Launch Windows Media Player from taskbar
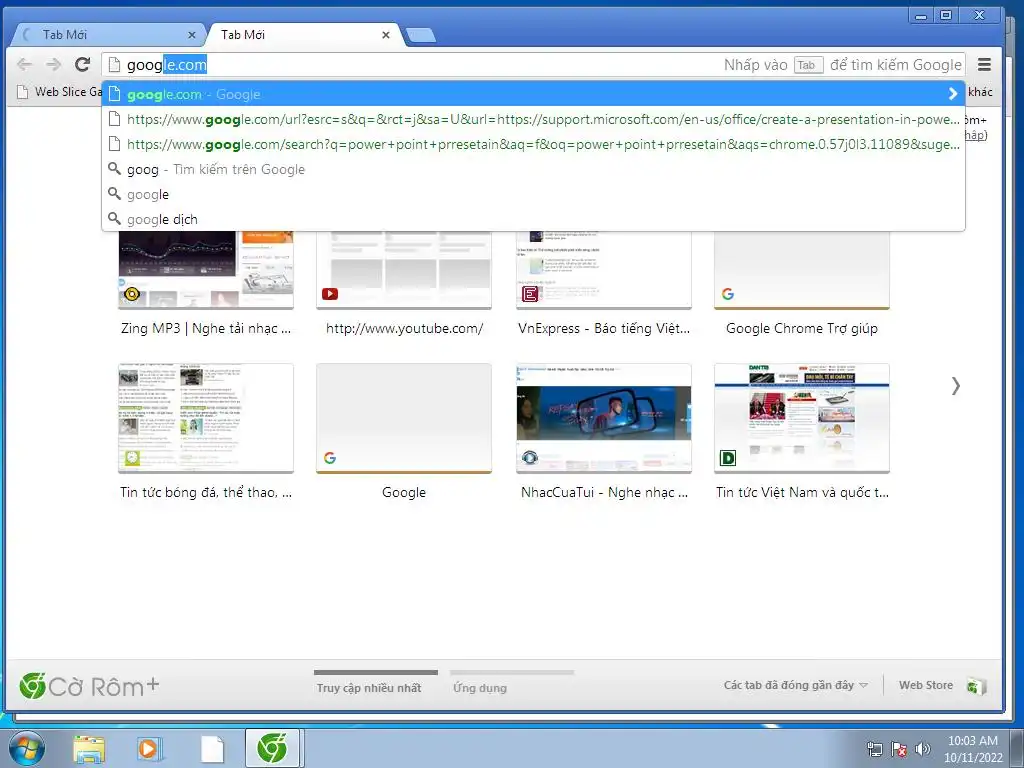The image size is (1024, 768). (150, 749)
